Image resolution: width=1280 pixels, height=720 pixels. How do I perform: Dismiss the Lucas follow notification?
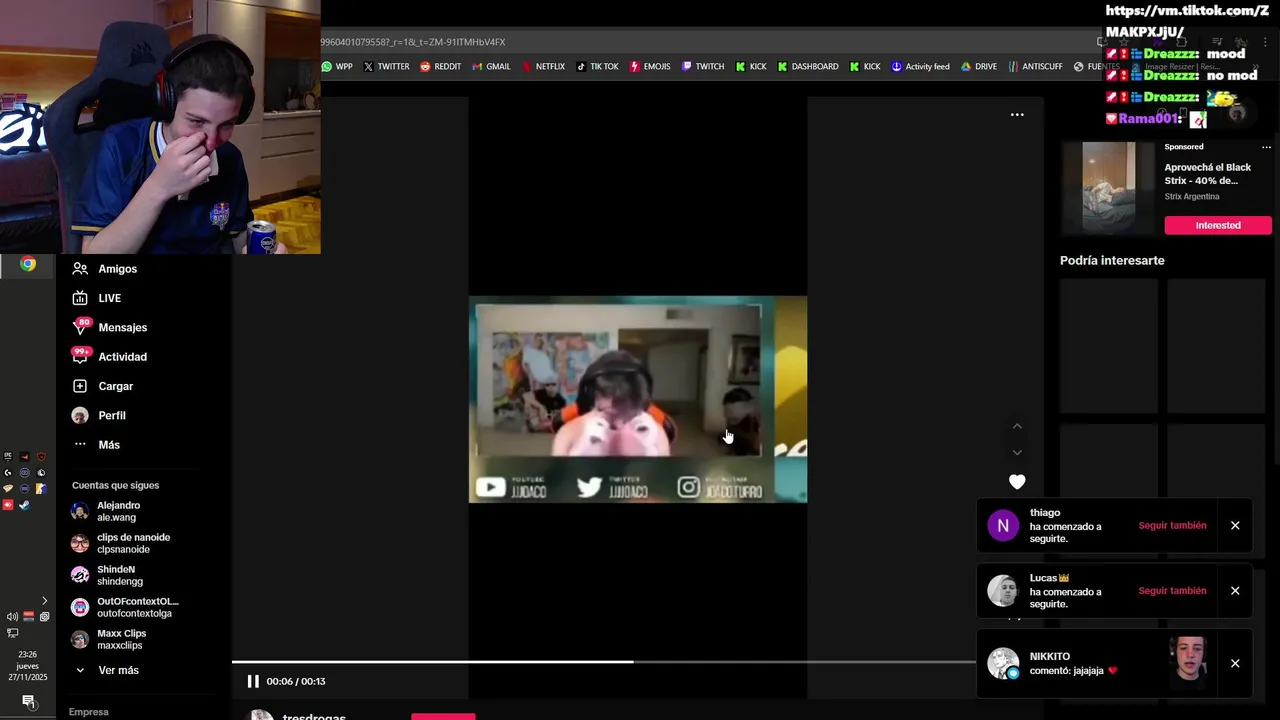pyautogui.click(x=1235, y=591)
